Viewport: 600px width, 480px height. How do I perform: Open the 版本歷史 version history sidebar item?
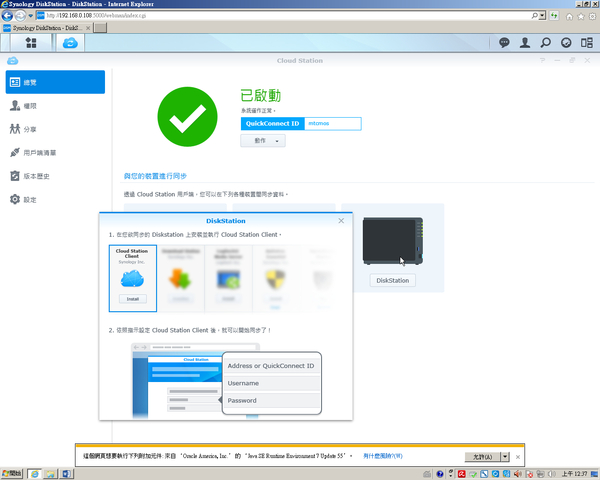tap(55, 176)
